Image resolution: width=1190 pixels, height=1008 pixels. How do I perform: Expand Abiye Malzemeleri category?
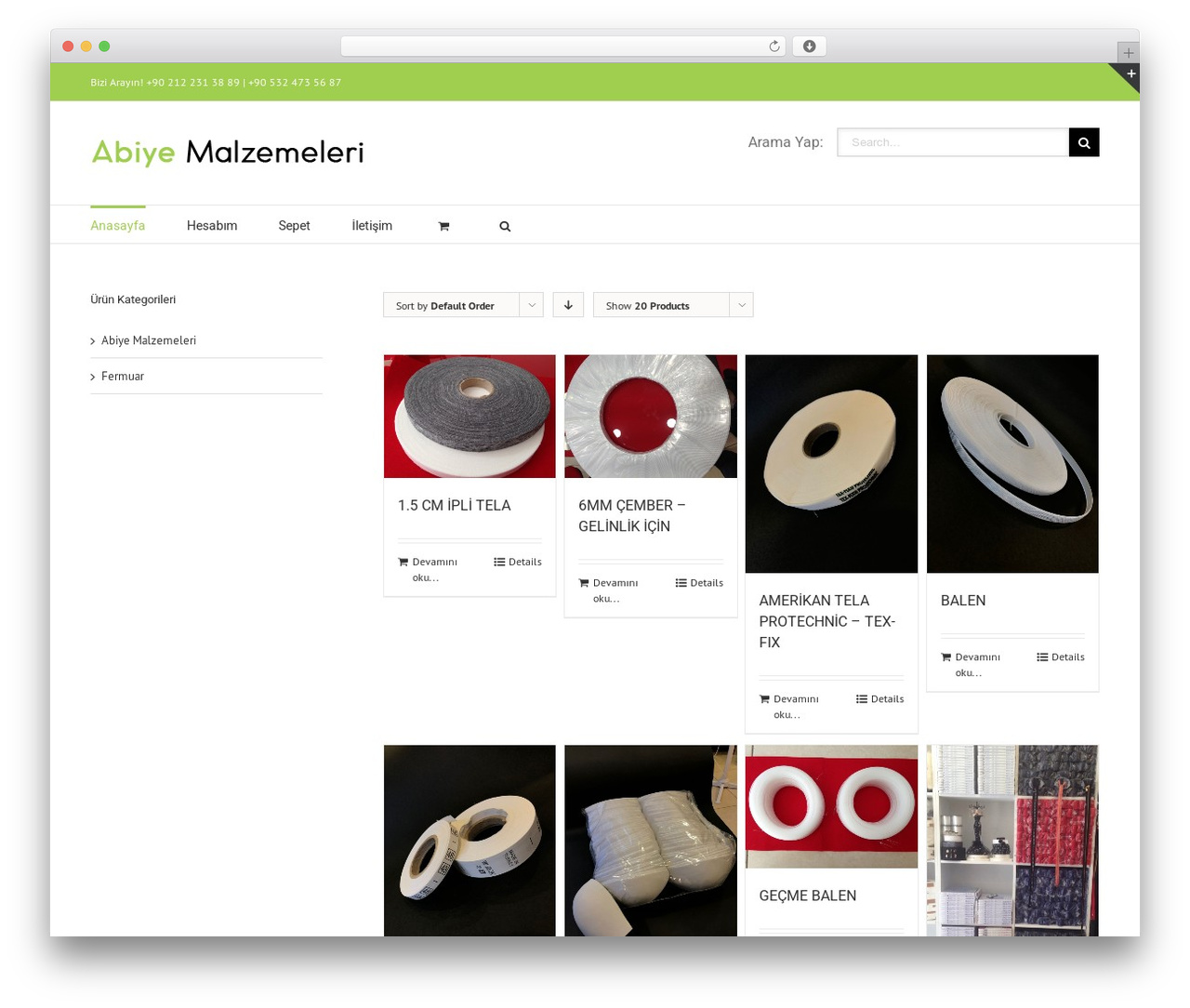(x=149, y=340)
